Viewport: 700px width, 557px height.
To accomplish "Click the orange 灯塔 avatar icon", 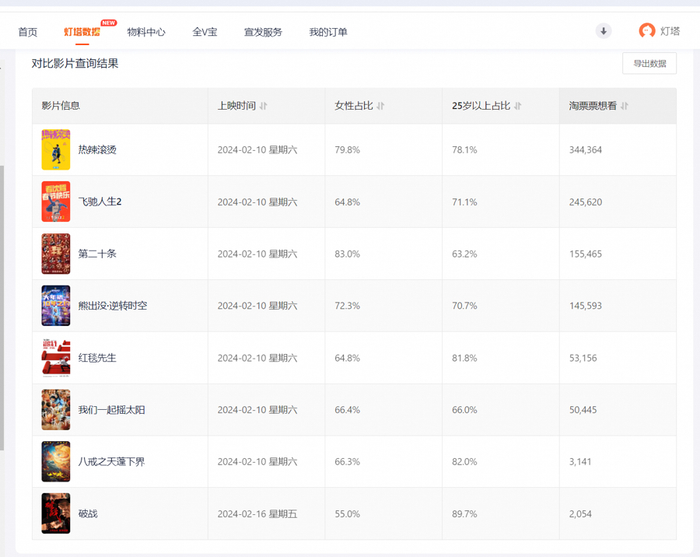I will point(647,31).
